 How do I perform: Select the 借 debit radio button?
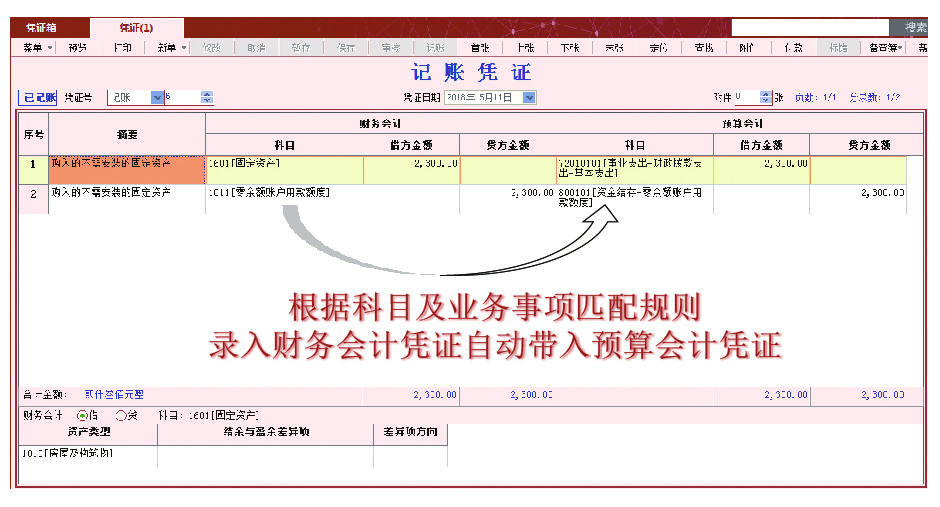click(x=83, y=414)
